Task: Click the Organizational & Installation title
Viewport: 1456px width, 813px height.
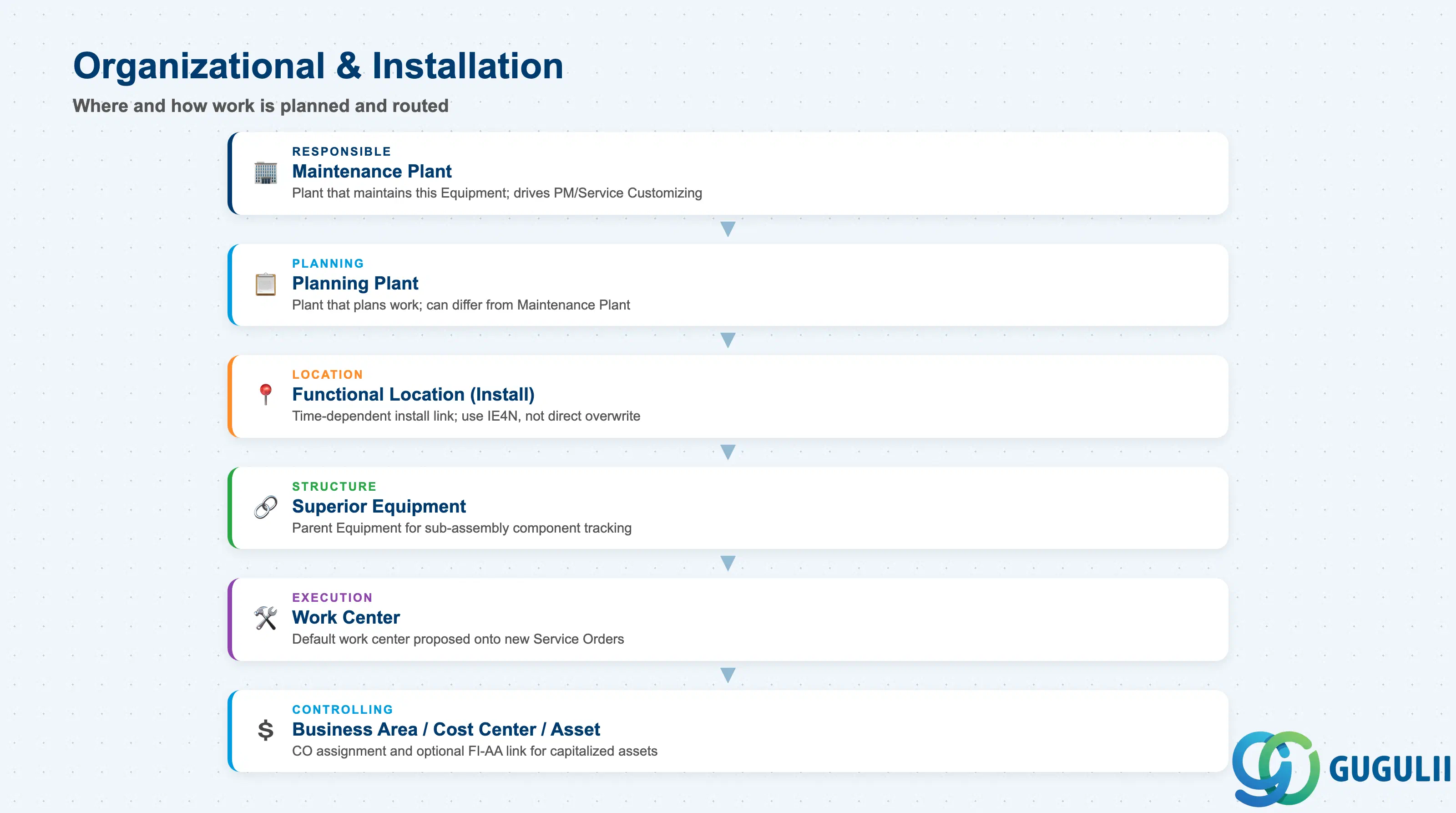Action: coord(318,66)
